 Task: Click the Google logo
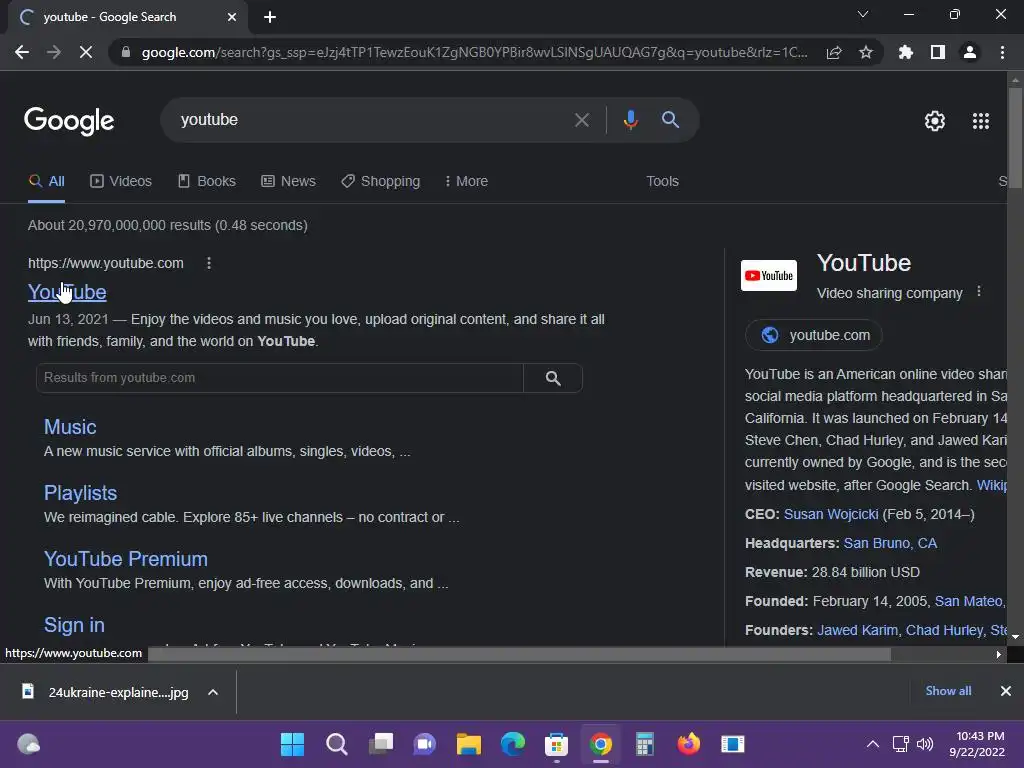[69, 121]
